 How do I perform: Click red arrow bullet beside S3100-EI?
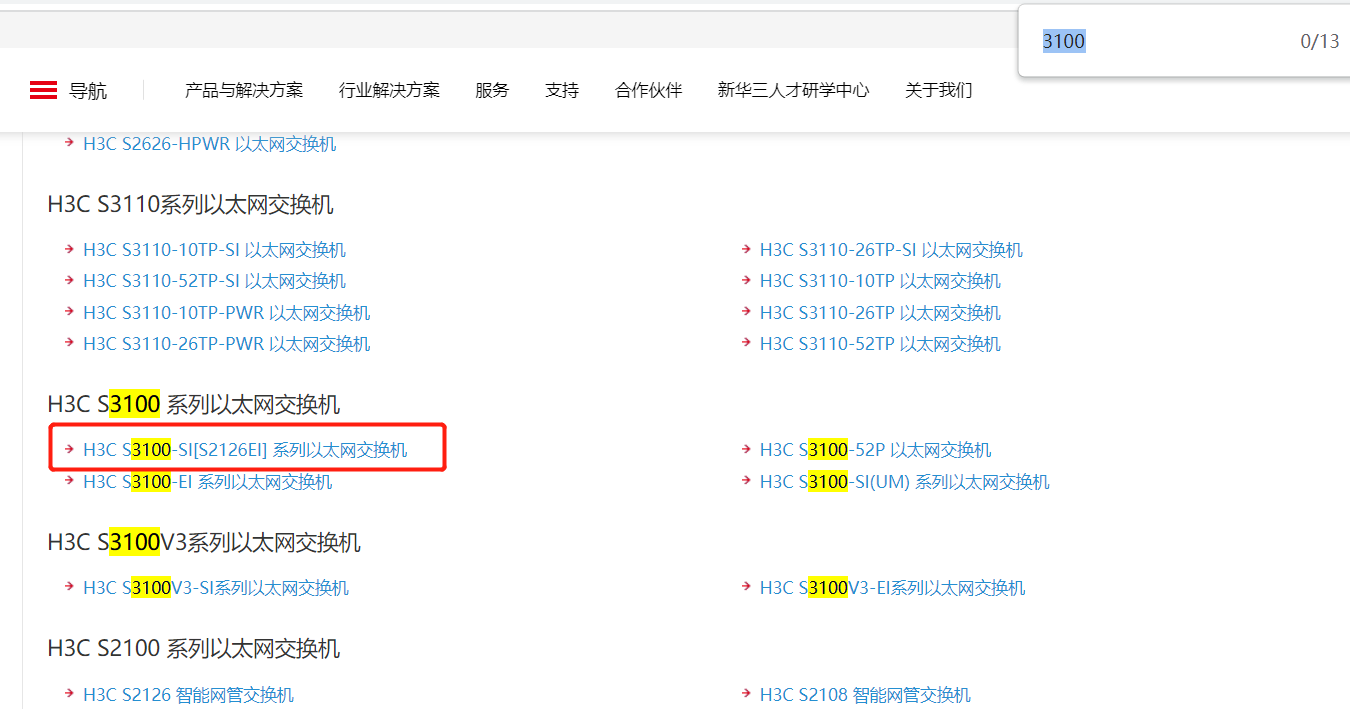(x=69, y=481)
